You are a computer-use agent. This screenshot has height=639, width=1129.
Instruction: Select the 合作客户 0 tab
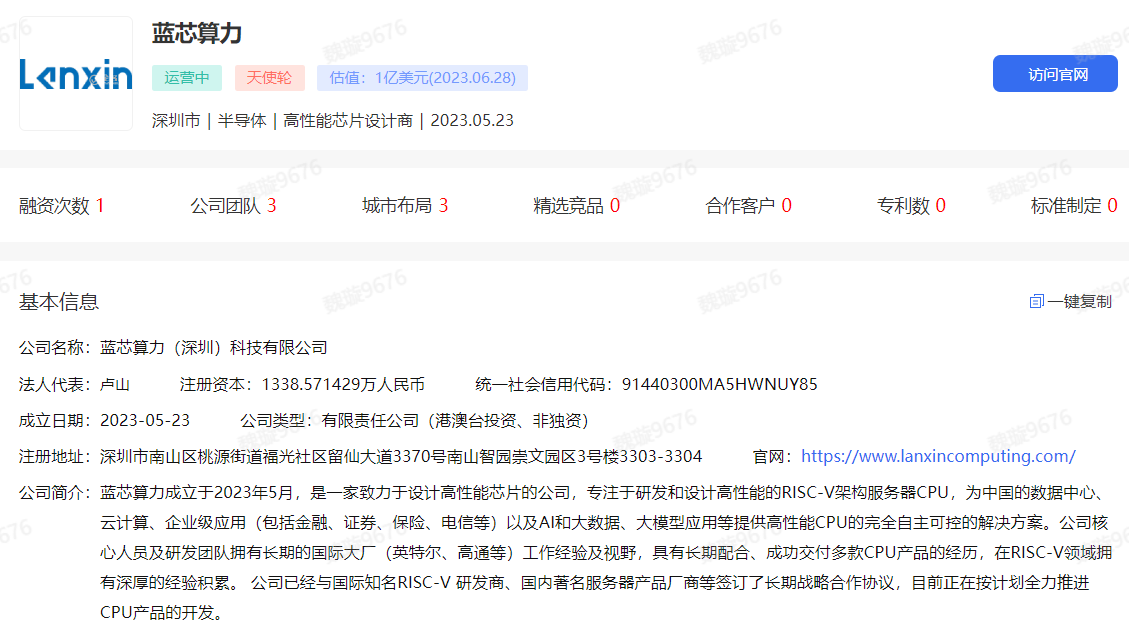click(x=748, y=206)
